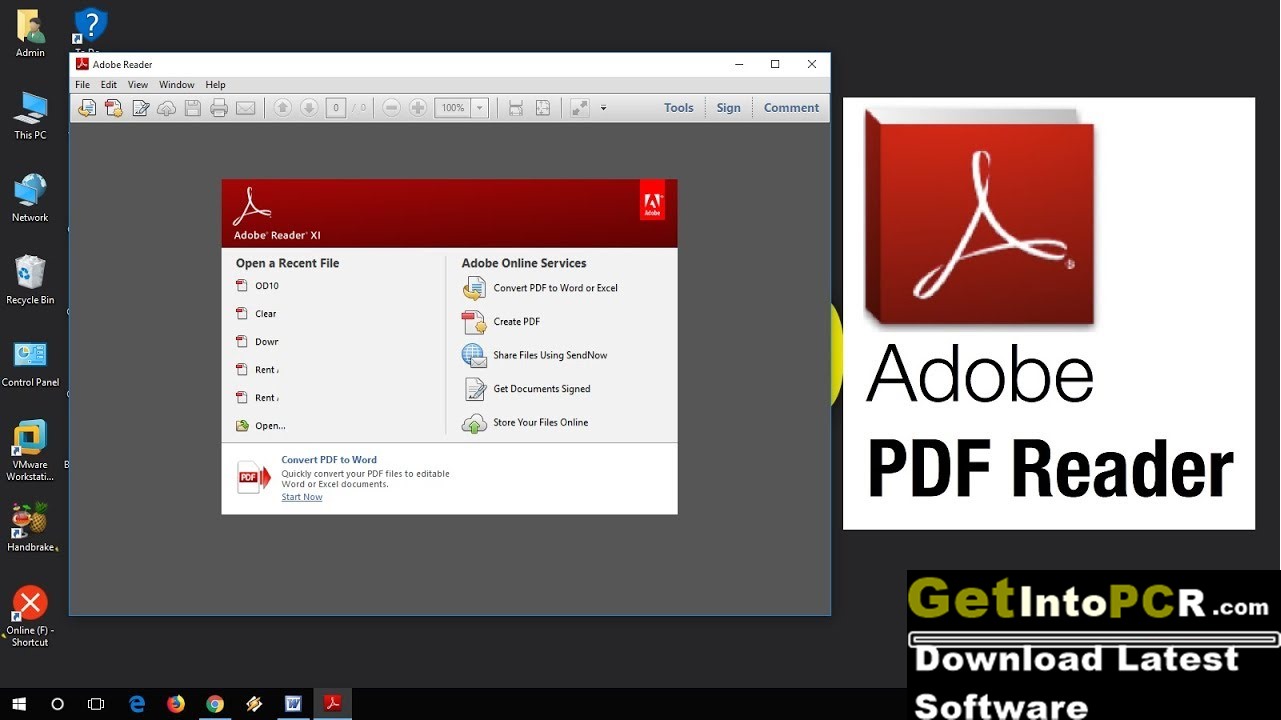
Task: Select Convert PDF to Word or Excel
Action: tap(540, 288)
